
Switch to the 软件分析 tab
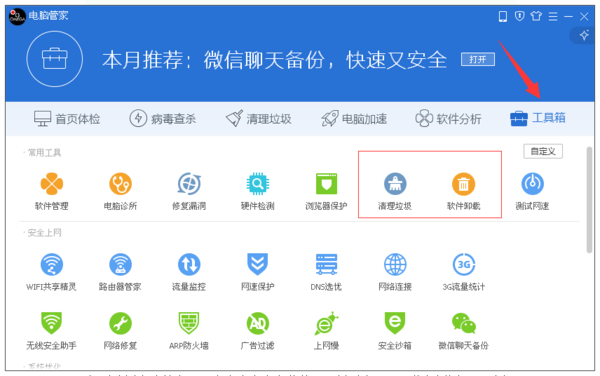click(448, 119)
